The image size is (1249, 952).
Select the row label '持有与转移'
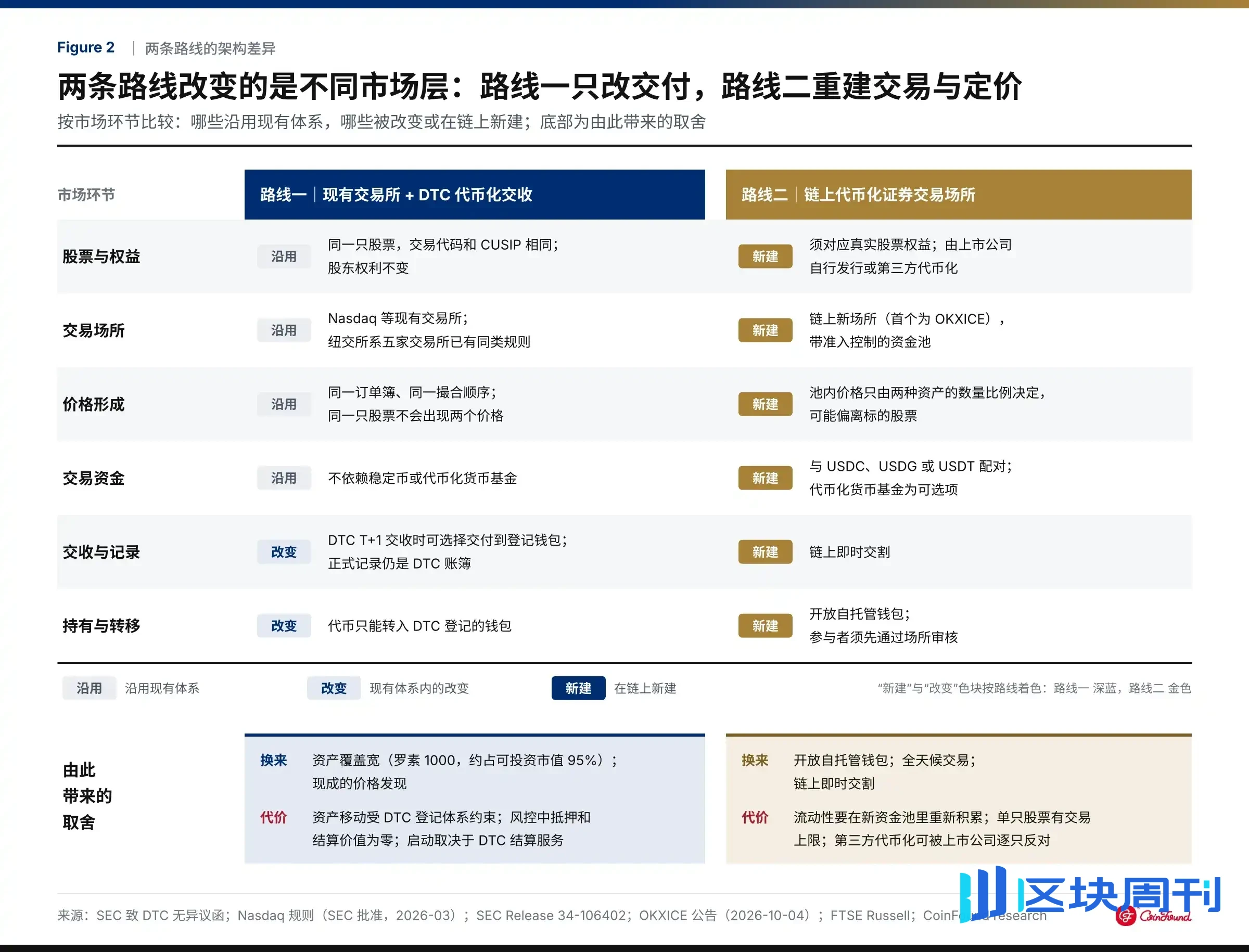[101, 626]
